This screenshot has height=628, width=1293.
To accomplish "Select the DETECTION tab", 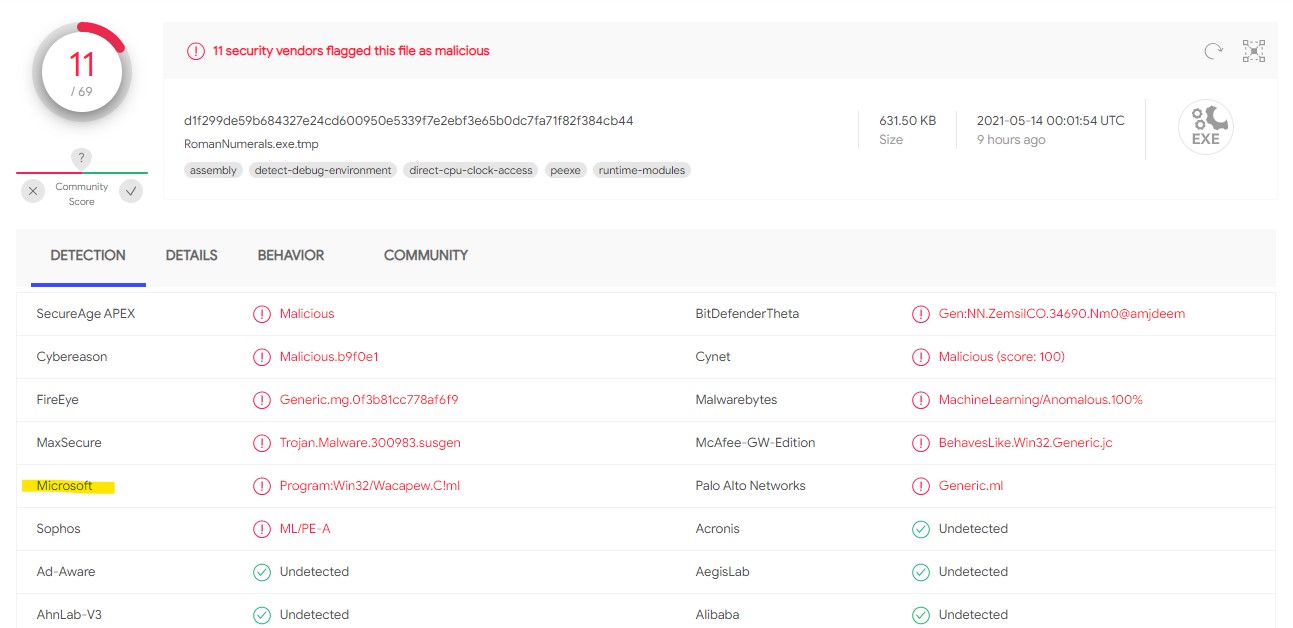I will click(x=87, y=255).
